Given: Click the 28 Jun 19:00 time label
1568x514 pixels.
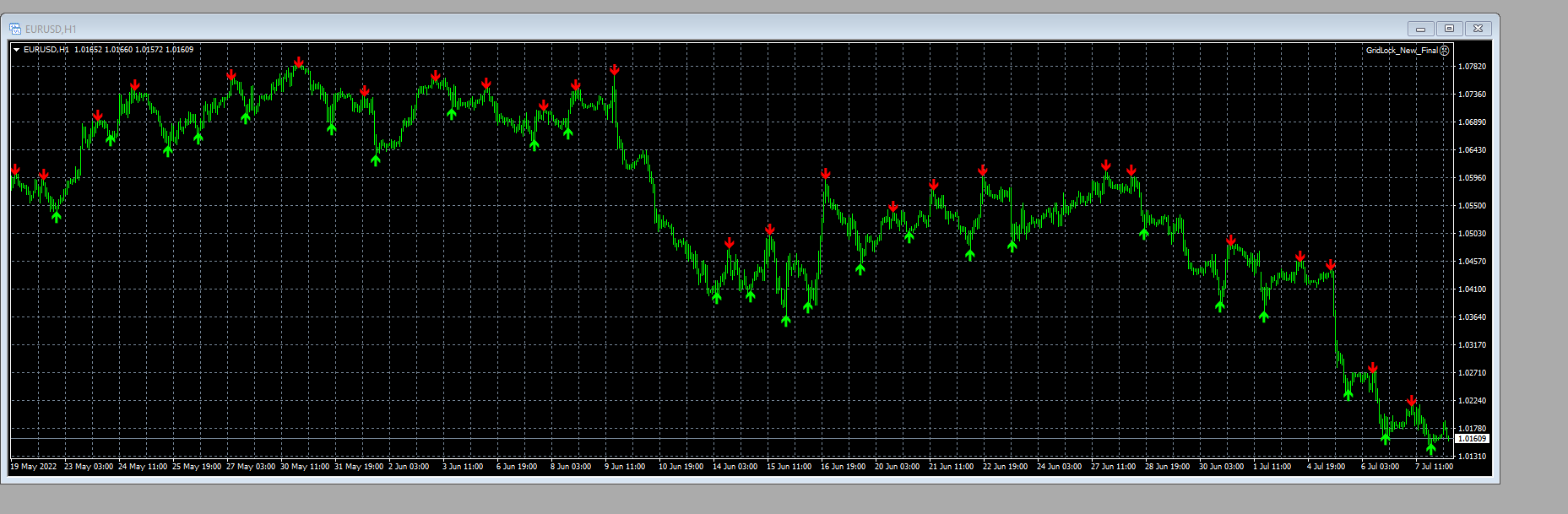Looking at the screenshot, I should click(x=1168, y=467).
